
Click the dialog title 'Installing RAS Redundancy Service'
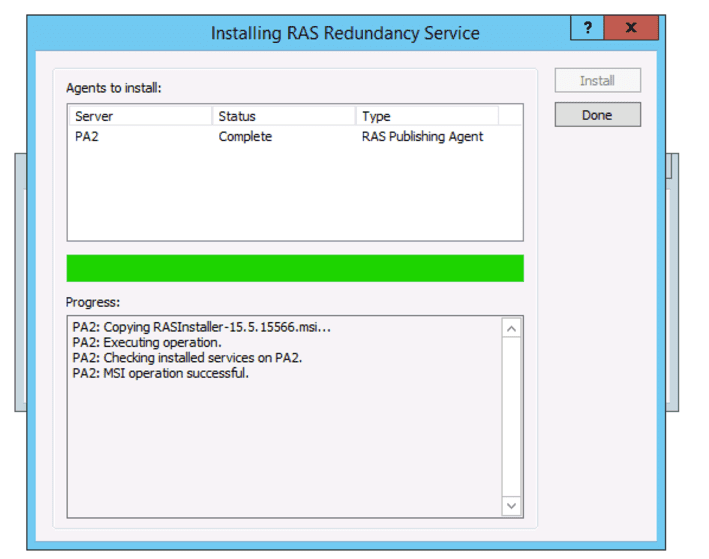click(x=345, y=33)
